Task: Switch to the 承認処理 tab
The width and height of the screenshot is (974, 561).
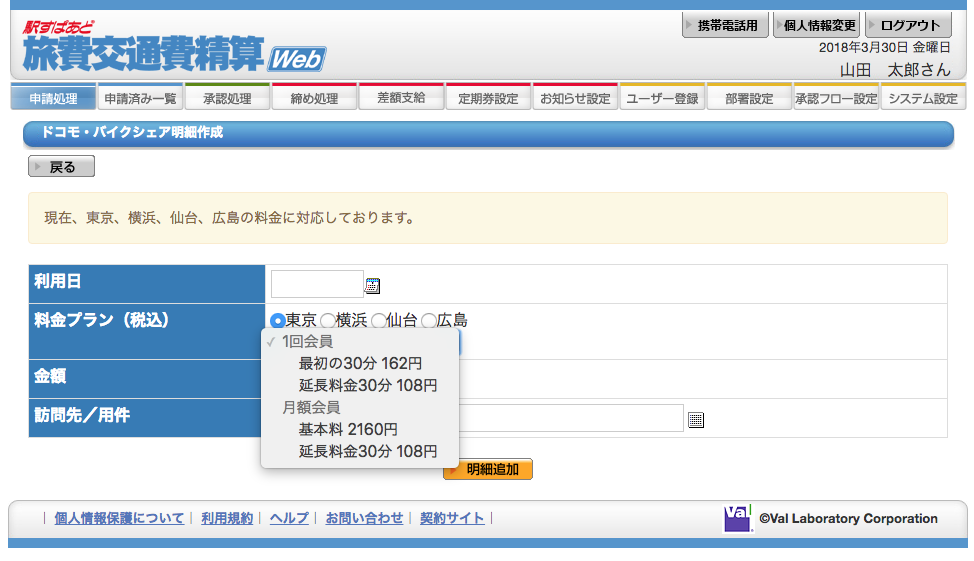Action: click(x=227, y=98)
